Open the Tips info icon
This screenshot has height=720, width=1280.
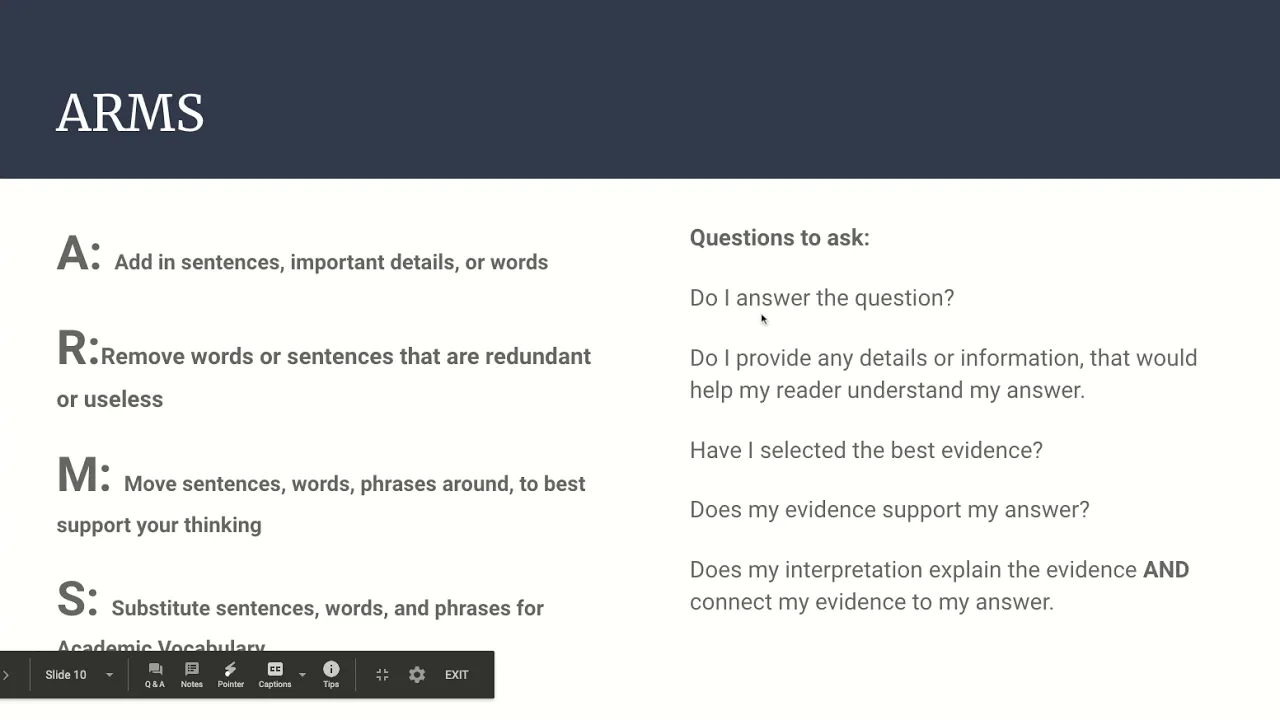[331, 675]
